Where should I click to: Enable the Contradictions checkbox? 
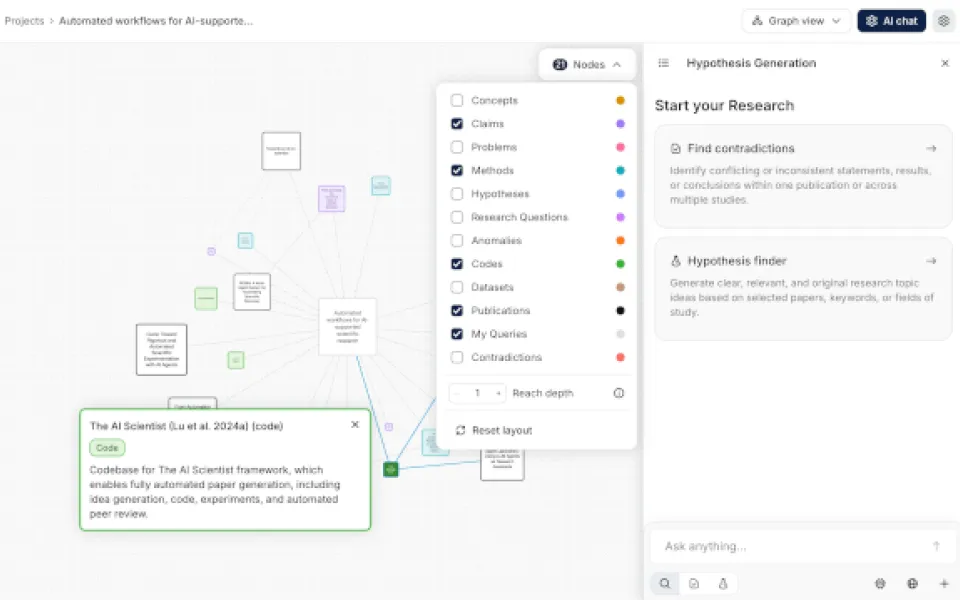[x=457, y=357]
